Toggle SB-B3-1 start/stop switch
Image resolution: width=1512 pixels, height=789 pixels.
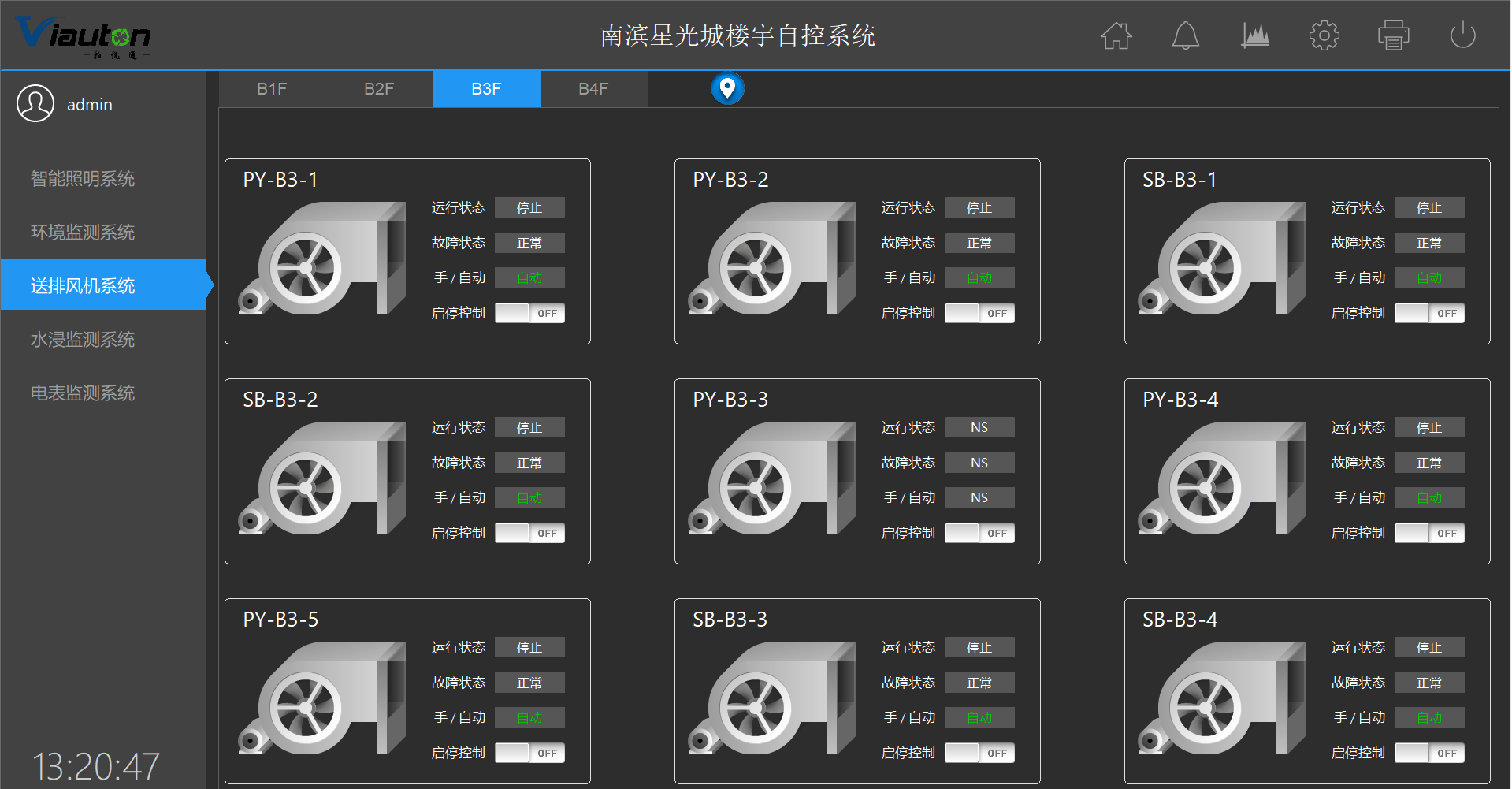[x=1429, y=313]
